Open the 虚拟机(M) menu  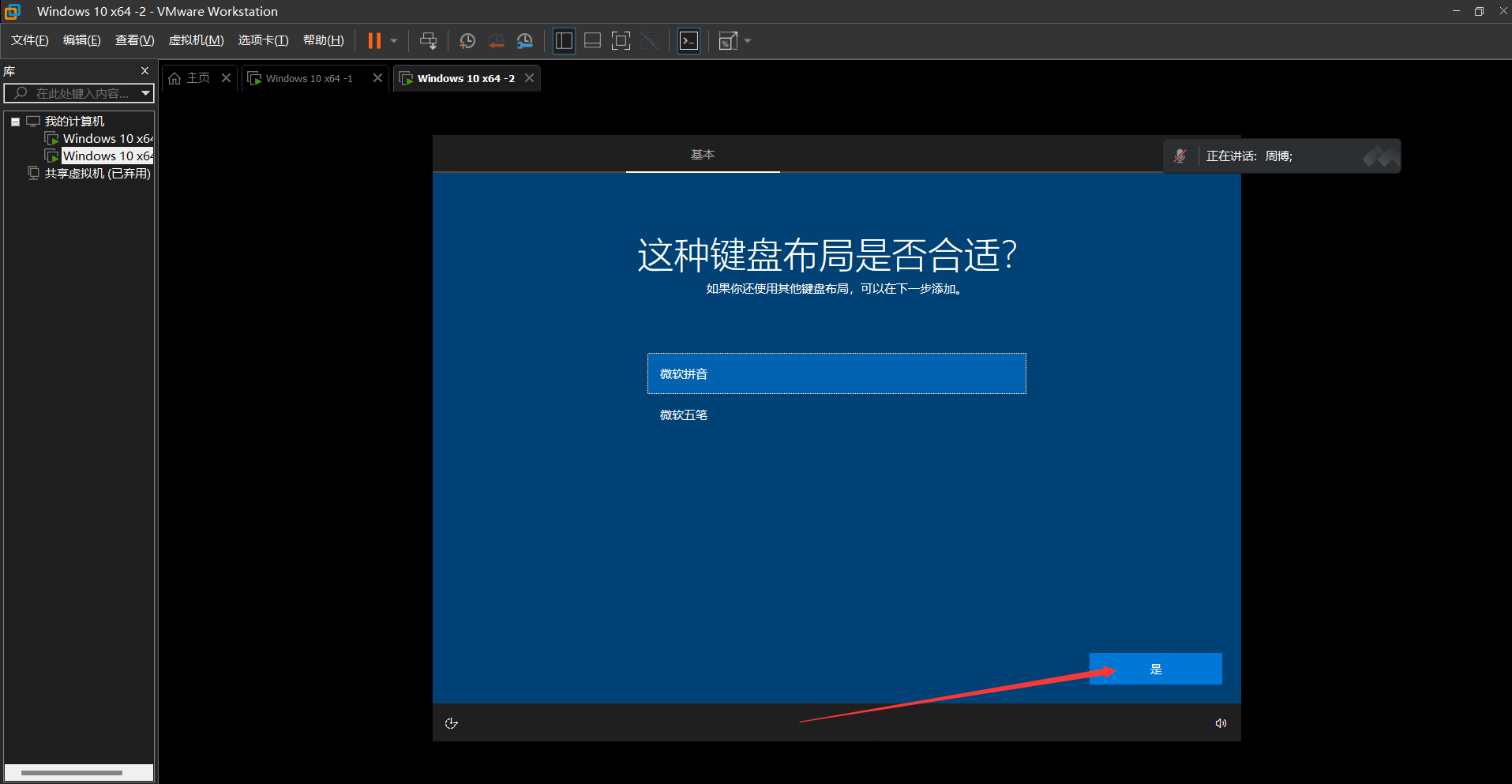197,40
